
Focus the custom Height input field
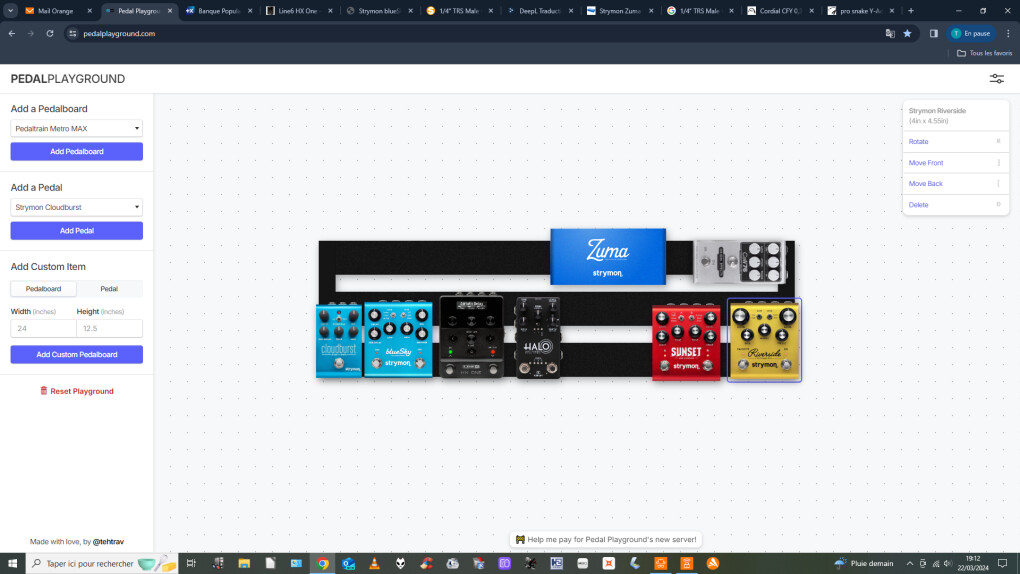[109, 328]
